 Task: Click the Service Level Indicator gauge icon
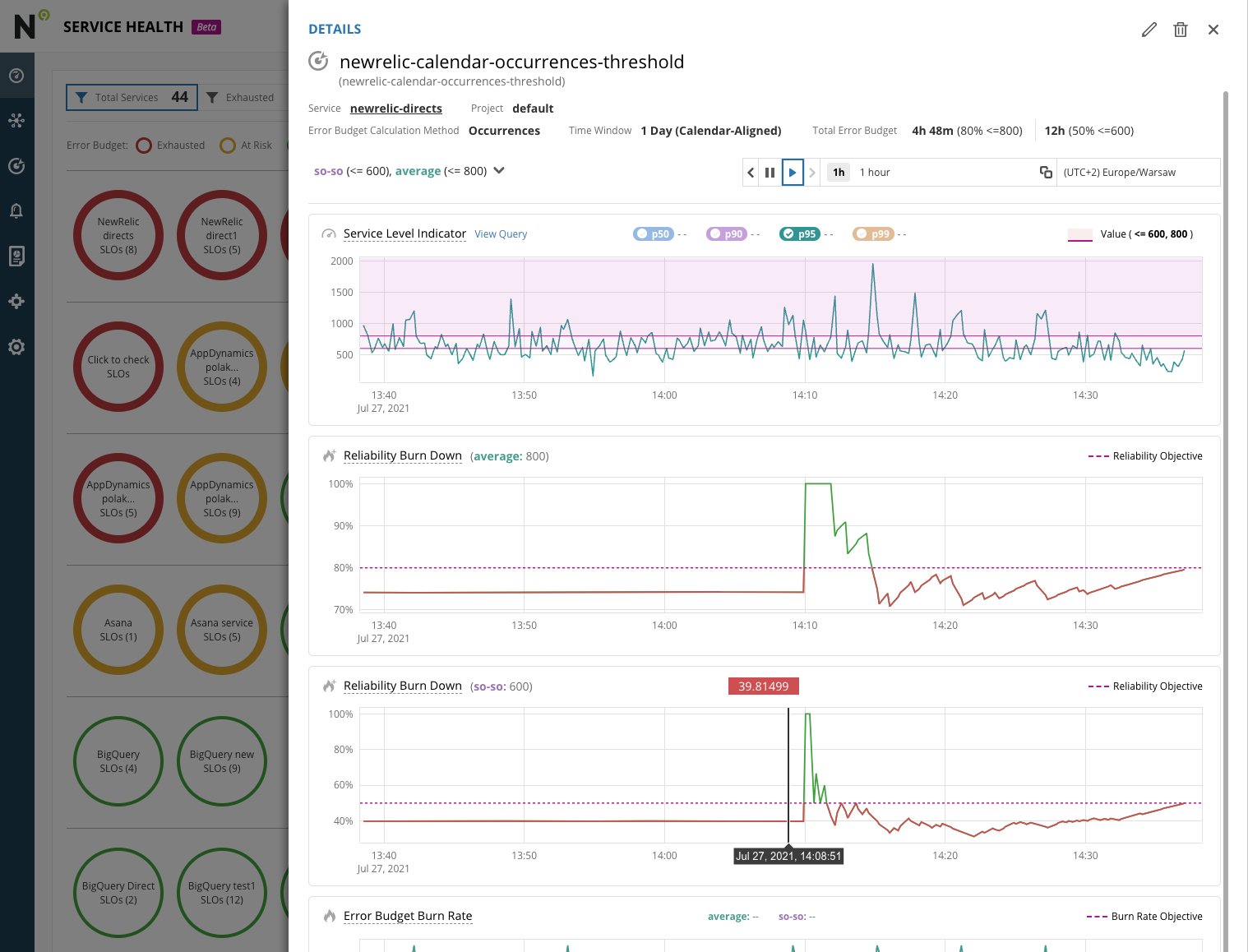coord(329,234)
